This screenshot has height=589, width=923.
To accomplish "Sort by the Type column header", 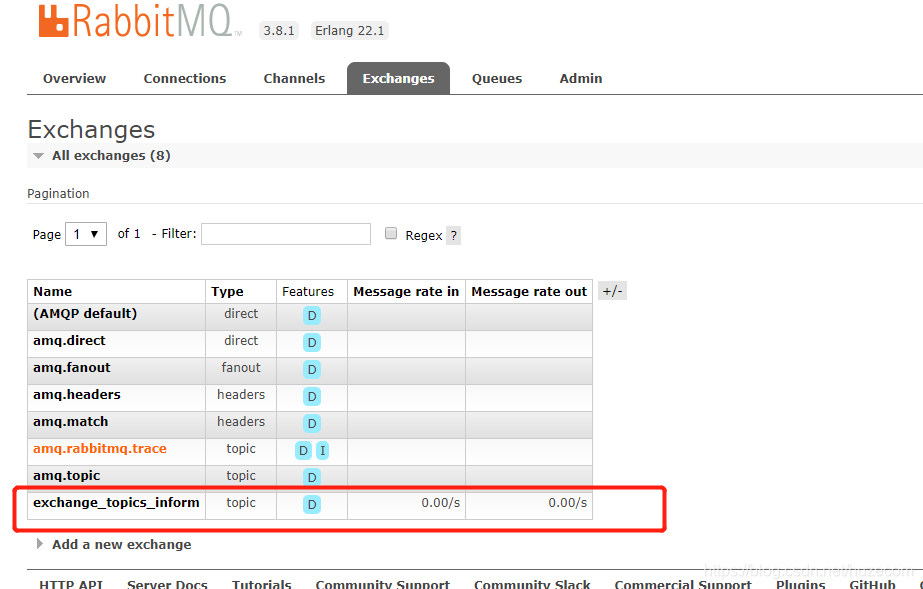I will tap(227, 291).
